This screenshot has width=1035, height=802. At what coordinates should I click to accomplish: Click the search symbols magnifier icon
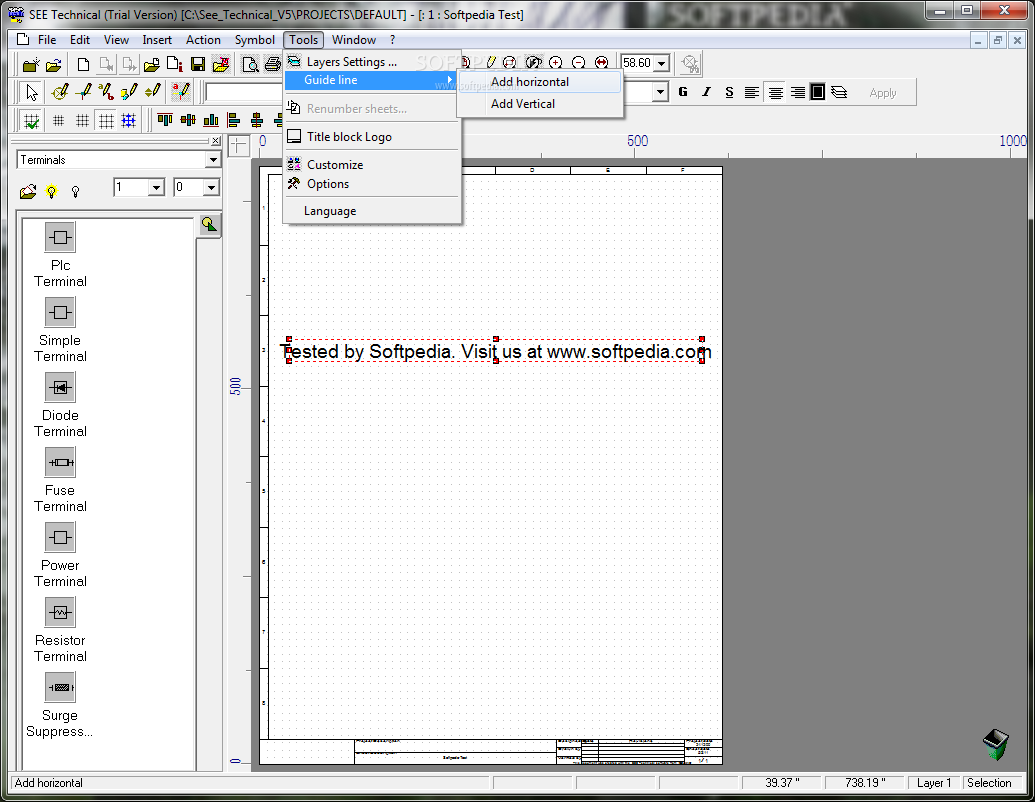point(209,225)
